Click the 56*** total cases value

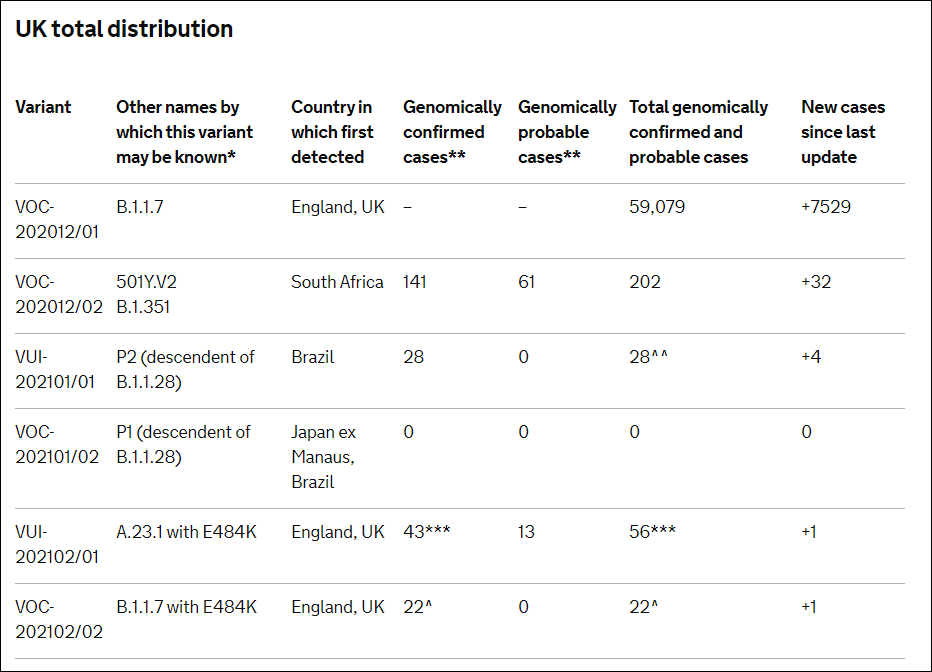tap(652, 532)
